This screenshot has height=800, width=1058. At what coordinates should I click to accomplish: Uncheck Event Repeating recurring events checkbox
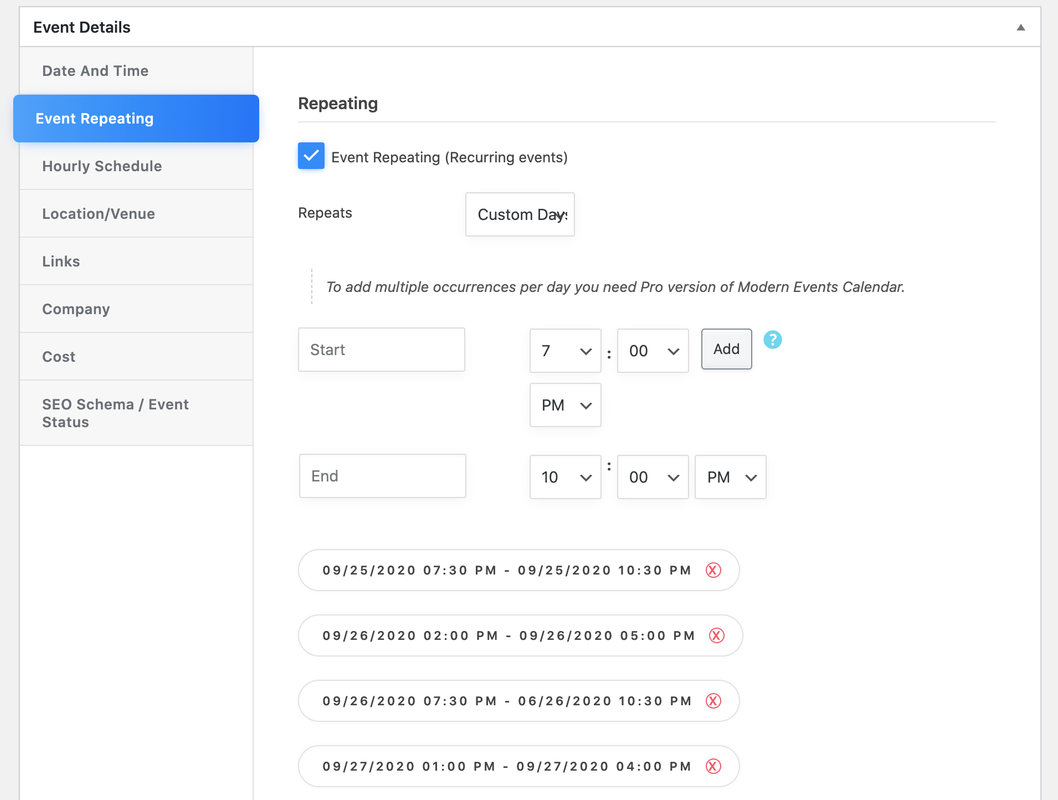click(311, 156)
